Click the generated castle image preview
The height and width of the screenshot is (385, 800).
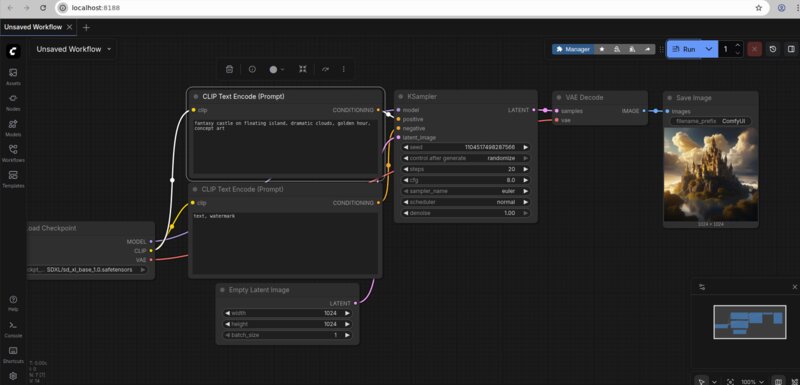(x=711, y=174)
